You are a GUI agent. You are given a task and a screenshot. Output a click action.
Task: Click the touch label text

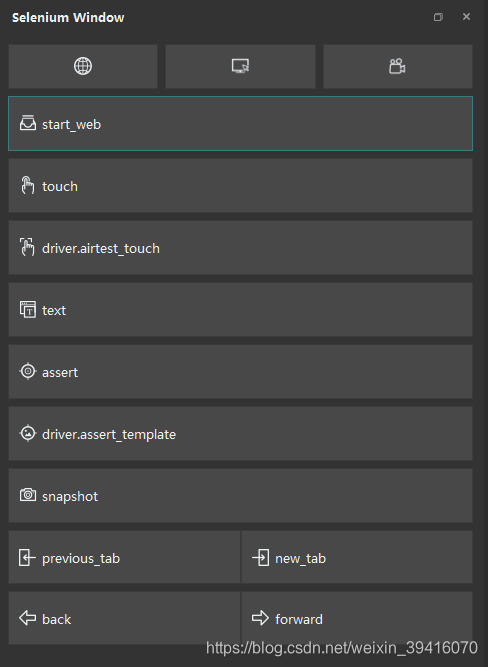(x=60, y=186)
